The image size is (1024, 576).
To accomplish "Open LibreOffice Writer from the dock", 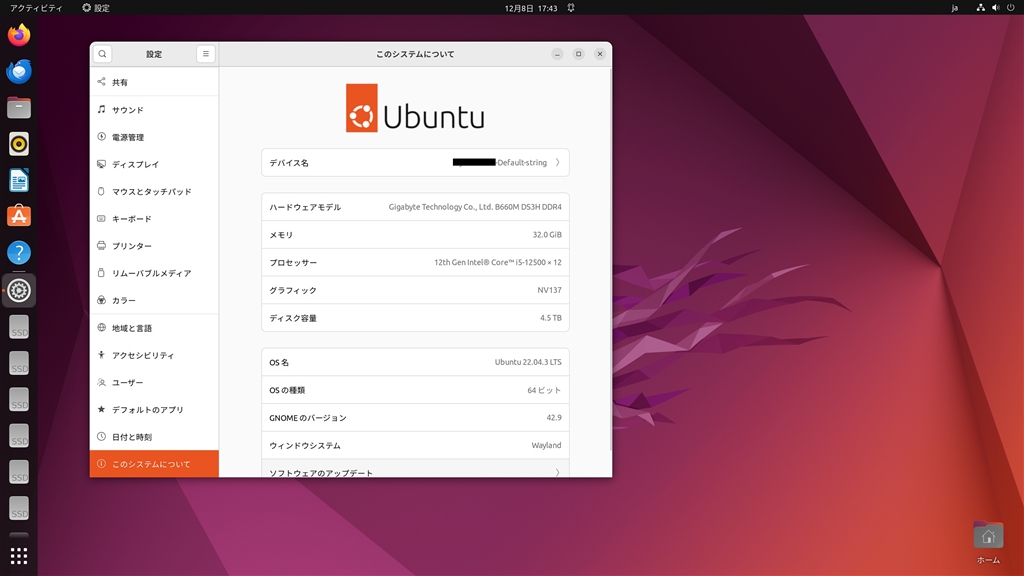I will pyautogui.click(x=19, y=180).
